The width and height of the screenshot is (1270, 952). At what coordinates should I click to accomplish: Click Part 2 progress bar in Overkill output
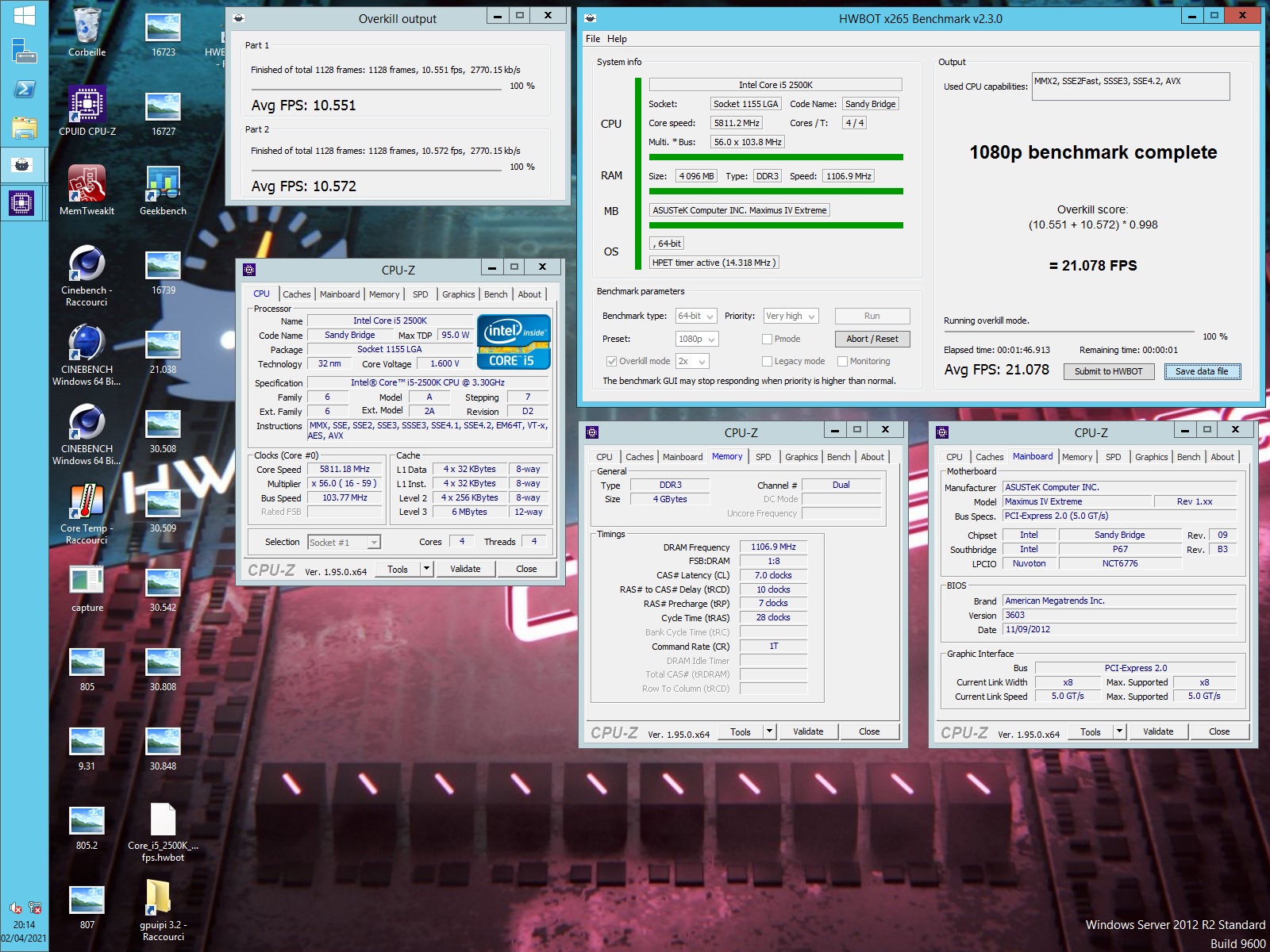[x=377, y=171]
